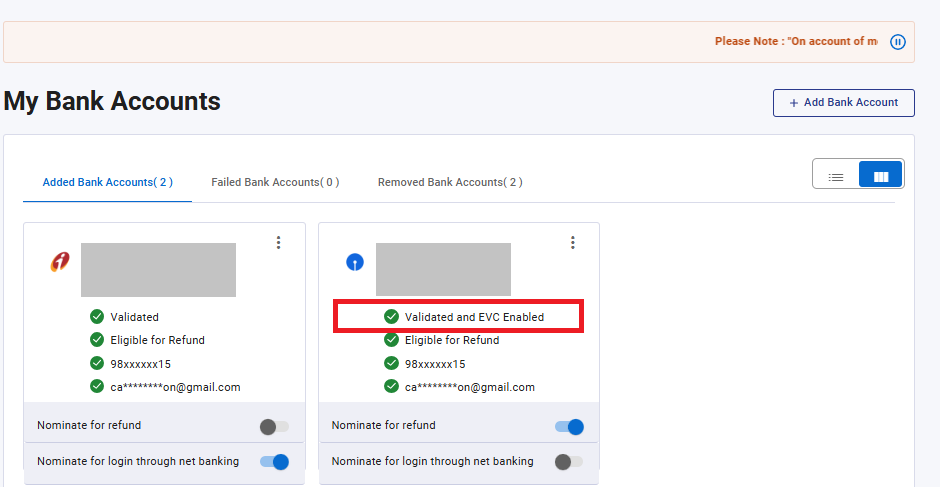Open the Failed Bank Accounts tab
The image size is (940, 487).
pos(275,182)
